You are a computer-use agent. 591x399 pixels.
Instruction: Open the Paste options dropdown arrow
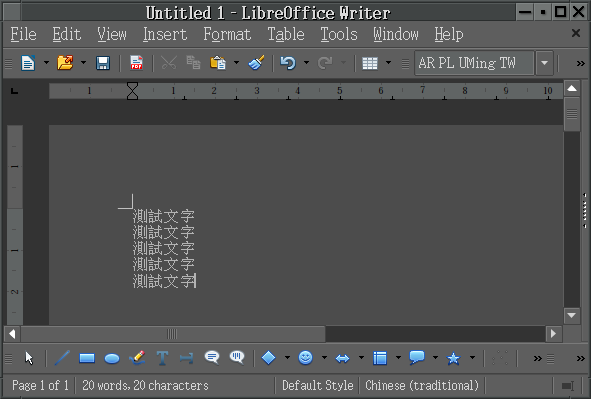tap(236, 63)
